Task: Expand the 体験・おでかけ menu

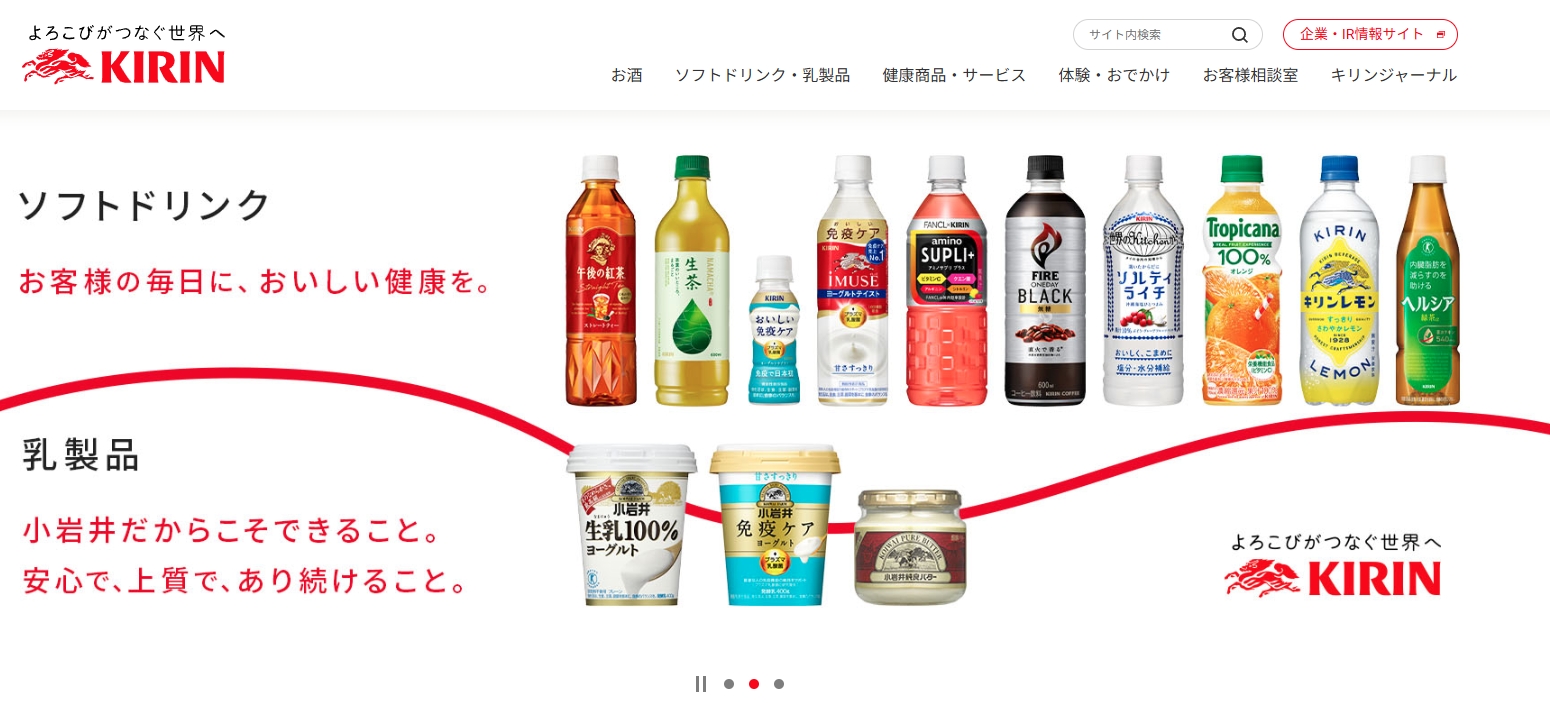Action: pyautogui.click(x=1114, y=75)
